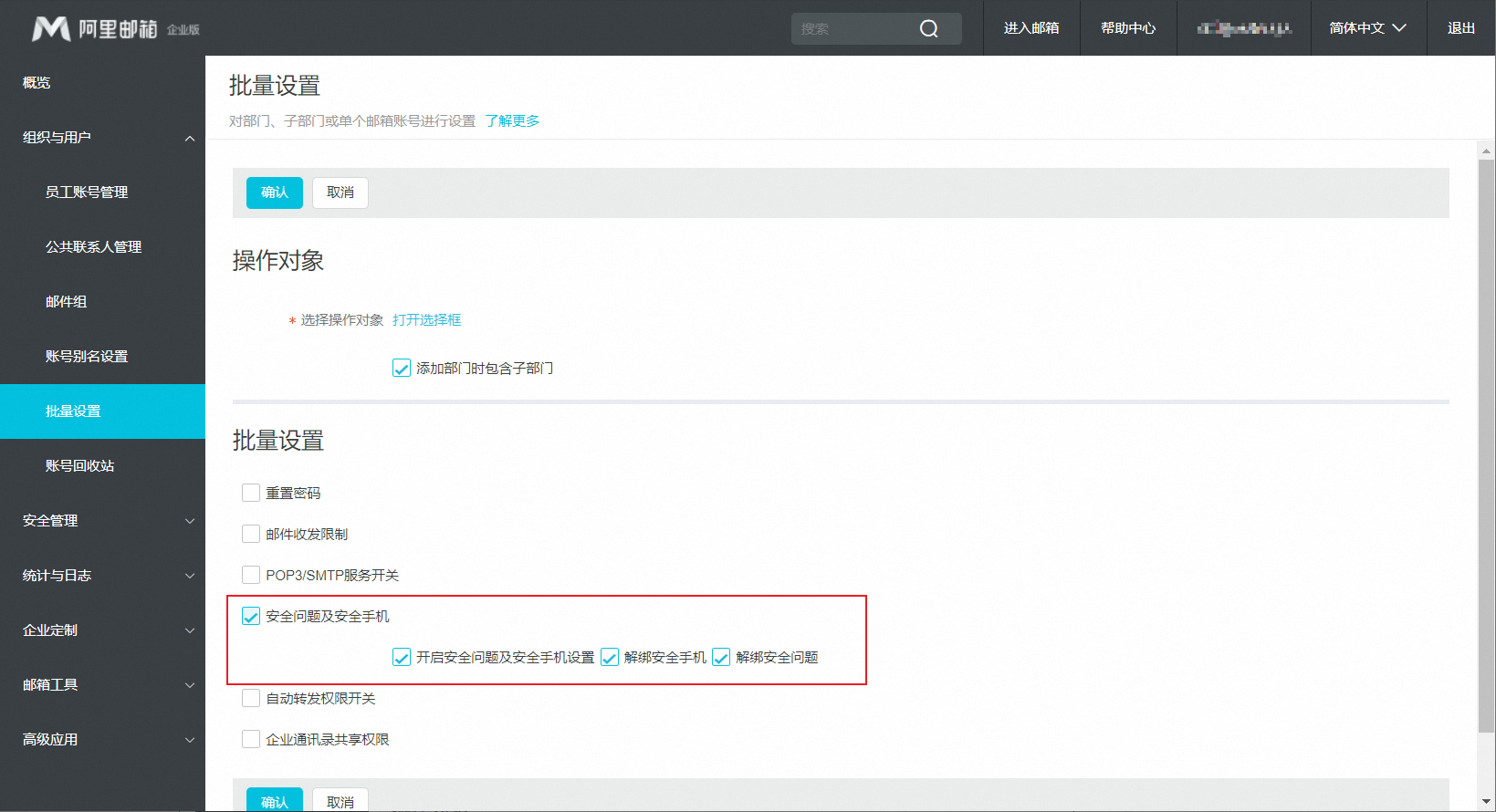Toggle the 解绑安全手机 checkbox
The width and height of the screenshot is (1496, 812).
610,658
